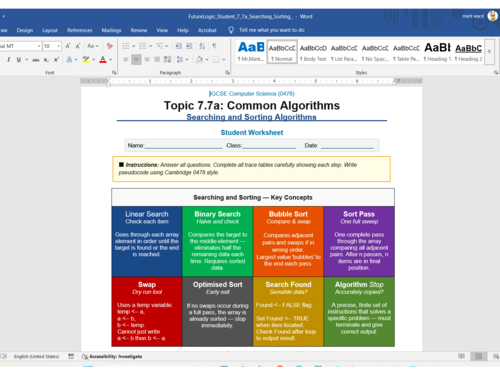The height and width of the screenshot is (375, 500).
Task: Open line and paragraph spacing
Action: click(180, 60)
